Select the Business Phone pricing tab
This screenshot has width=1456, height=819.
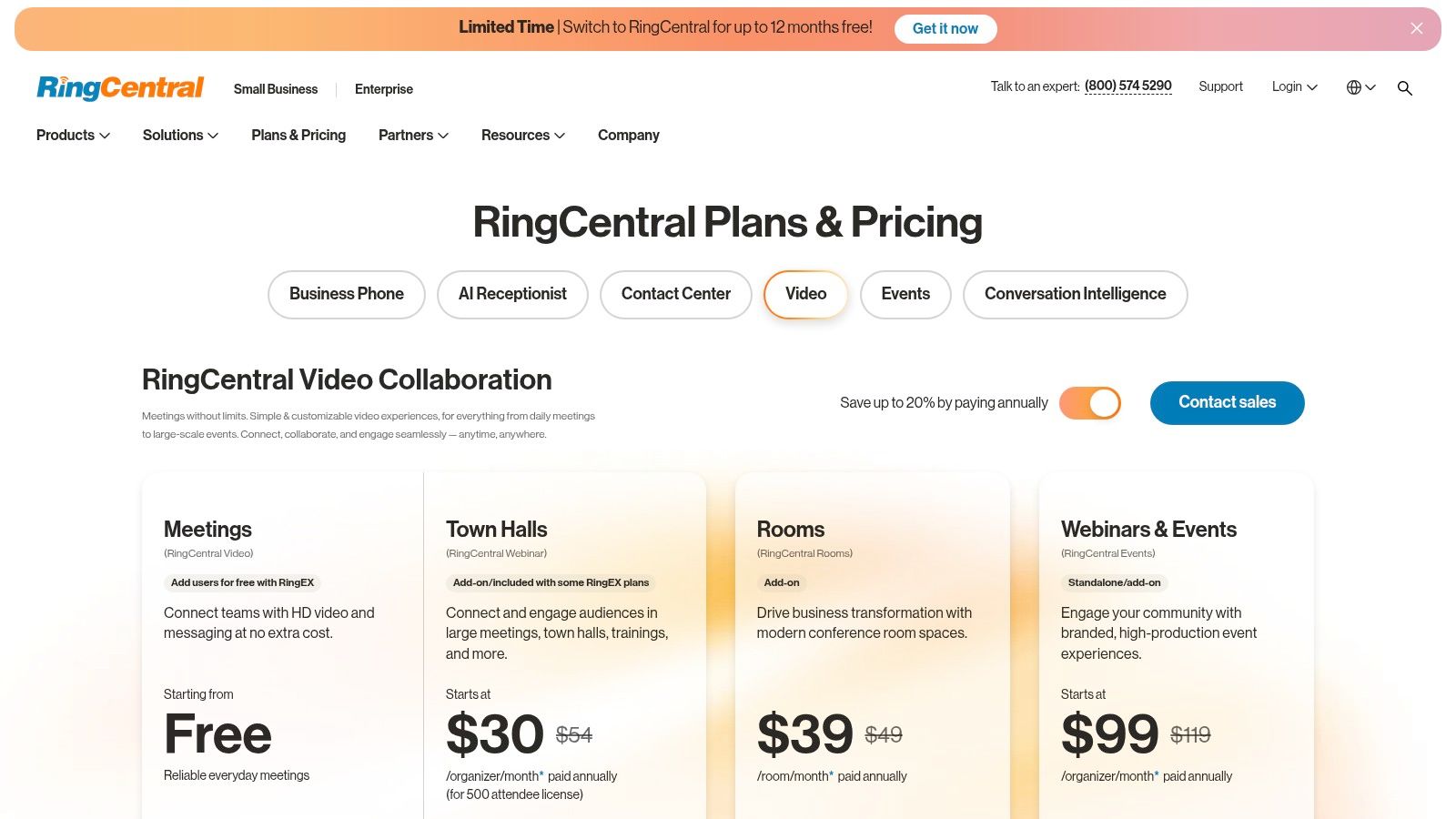coord(346,294)
